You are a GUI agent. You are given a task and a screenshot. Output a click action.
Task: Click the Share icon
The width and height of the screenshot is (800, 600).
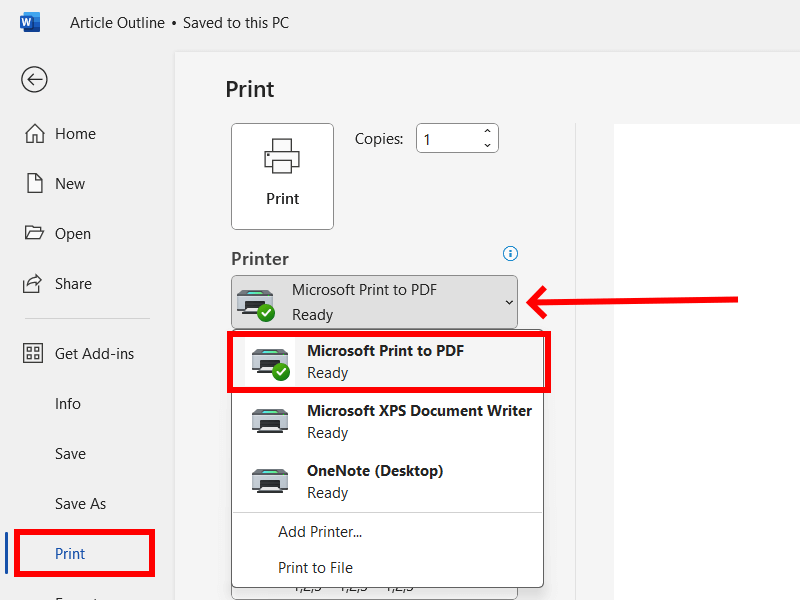(x=34, y=283)
